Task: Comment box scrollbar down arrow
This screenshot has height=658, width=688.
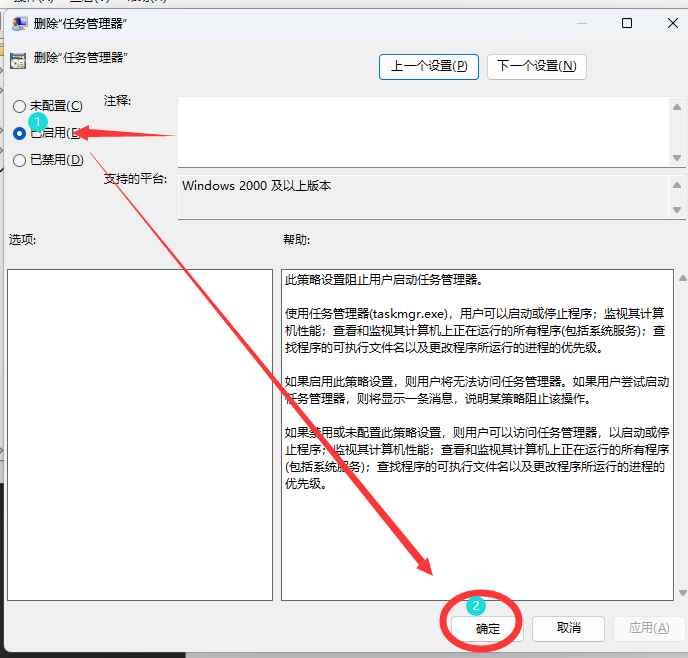Action: [677, 157]
